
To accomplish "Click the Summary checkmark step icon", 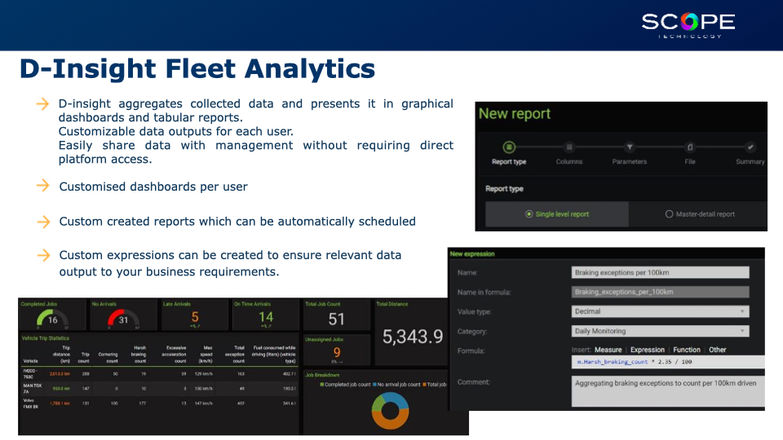I will [750, 147].
